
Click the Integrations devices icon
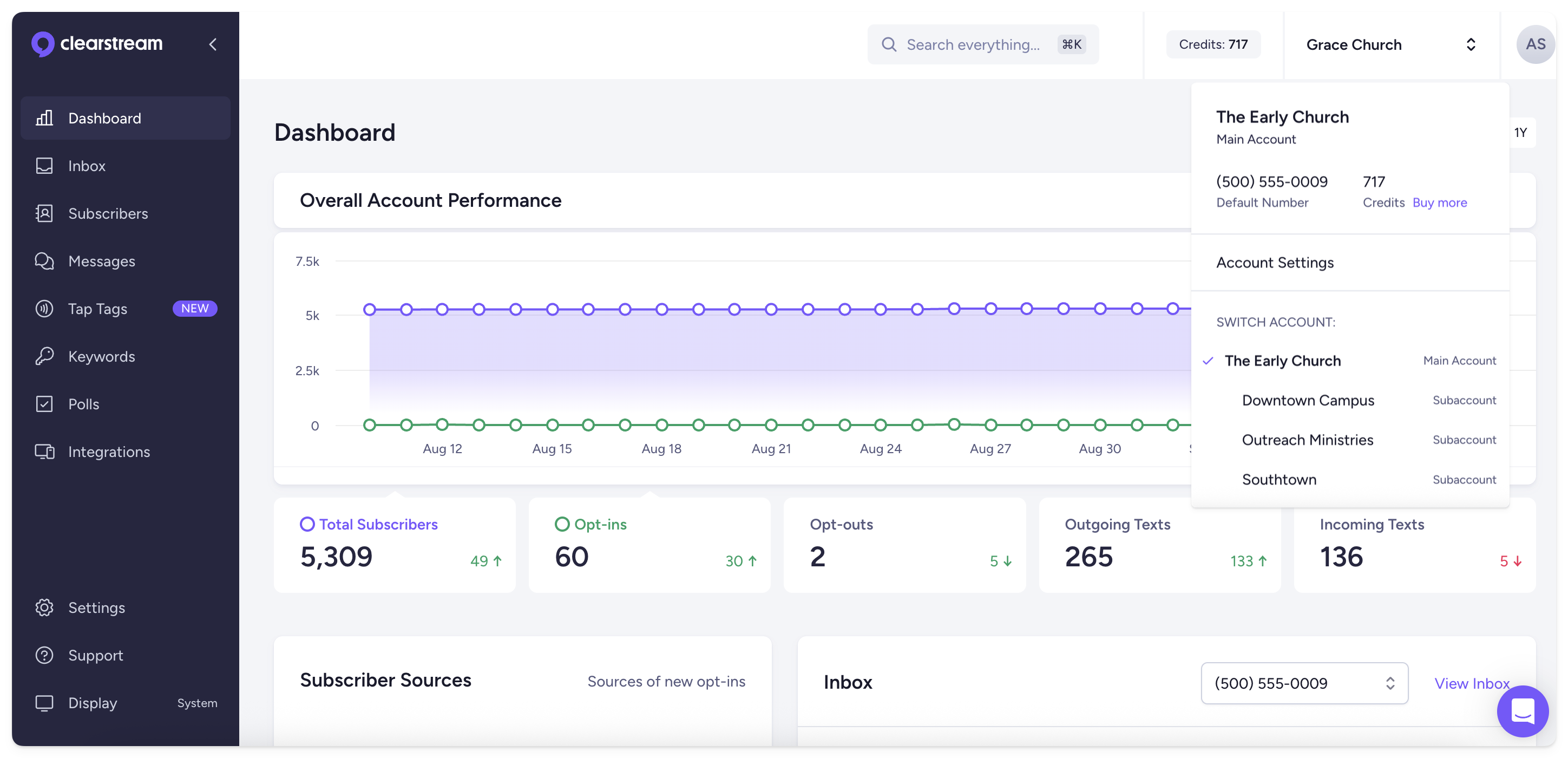coord(44,452)
